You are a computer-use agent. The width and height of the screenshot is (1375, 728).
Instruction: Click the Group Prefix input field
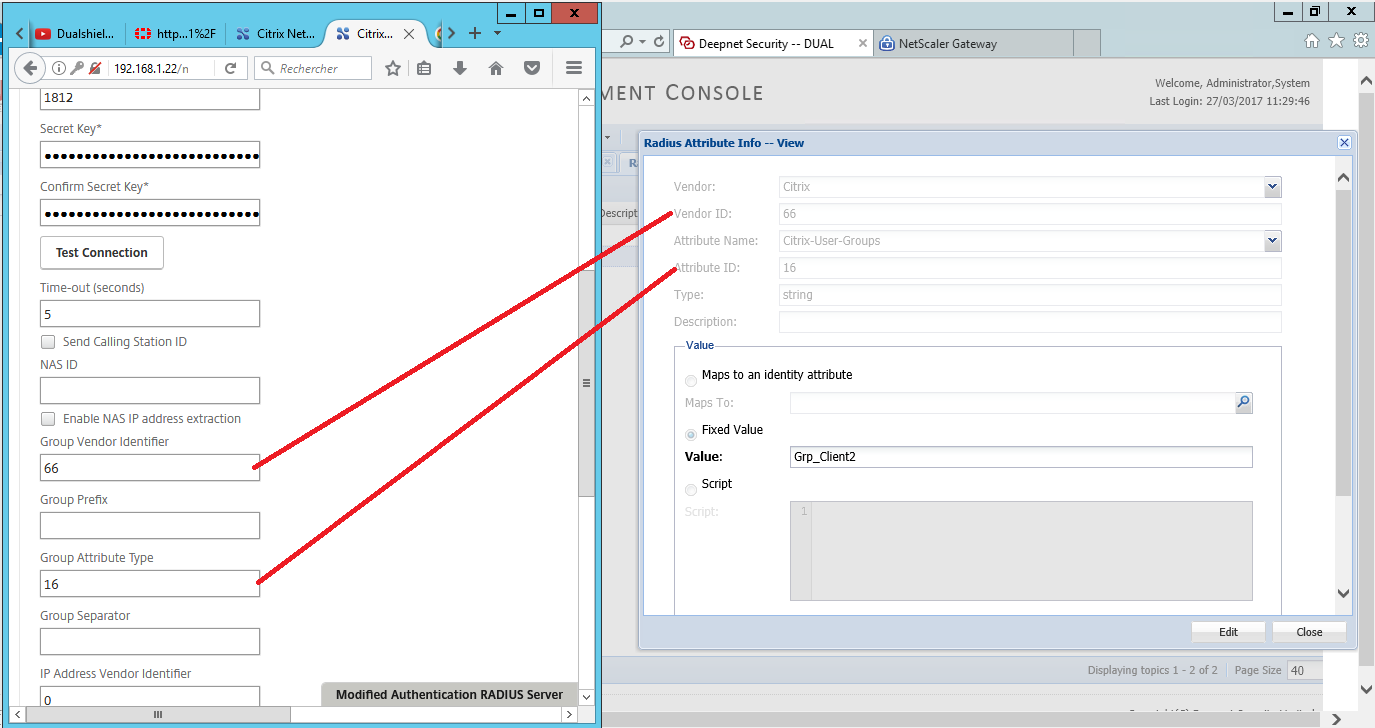pos(150,526)
